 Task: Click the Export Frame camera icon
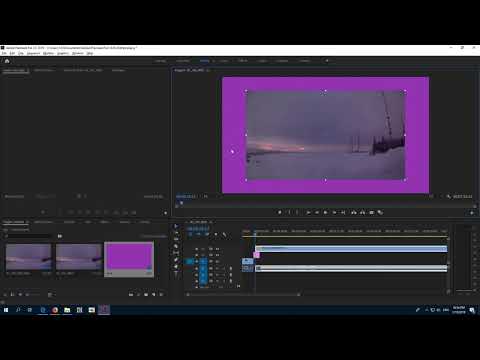pos(371,212)
